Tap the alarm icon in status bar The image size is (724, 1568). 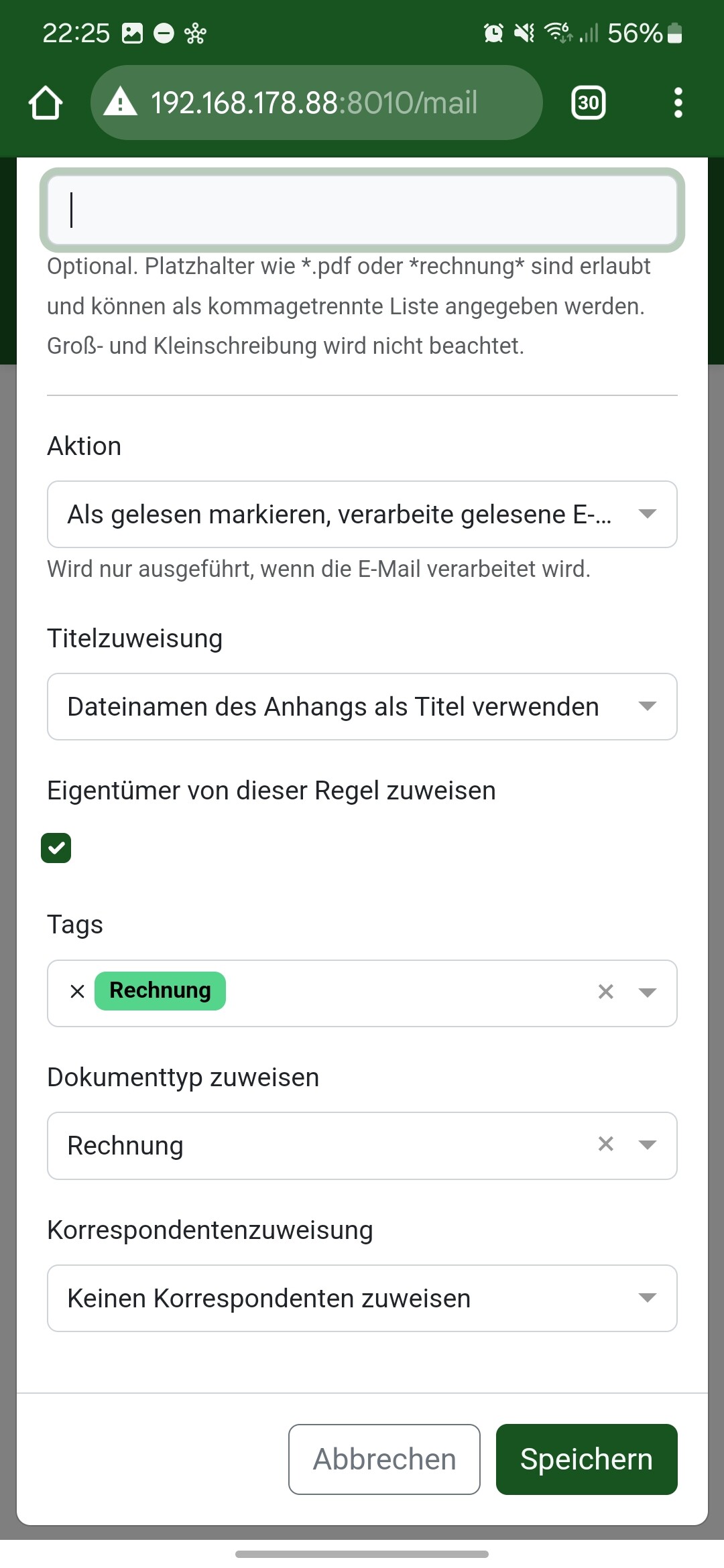click(493, 33)
